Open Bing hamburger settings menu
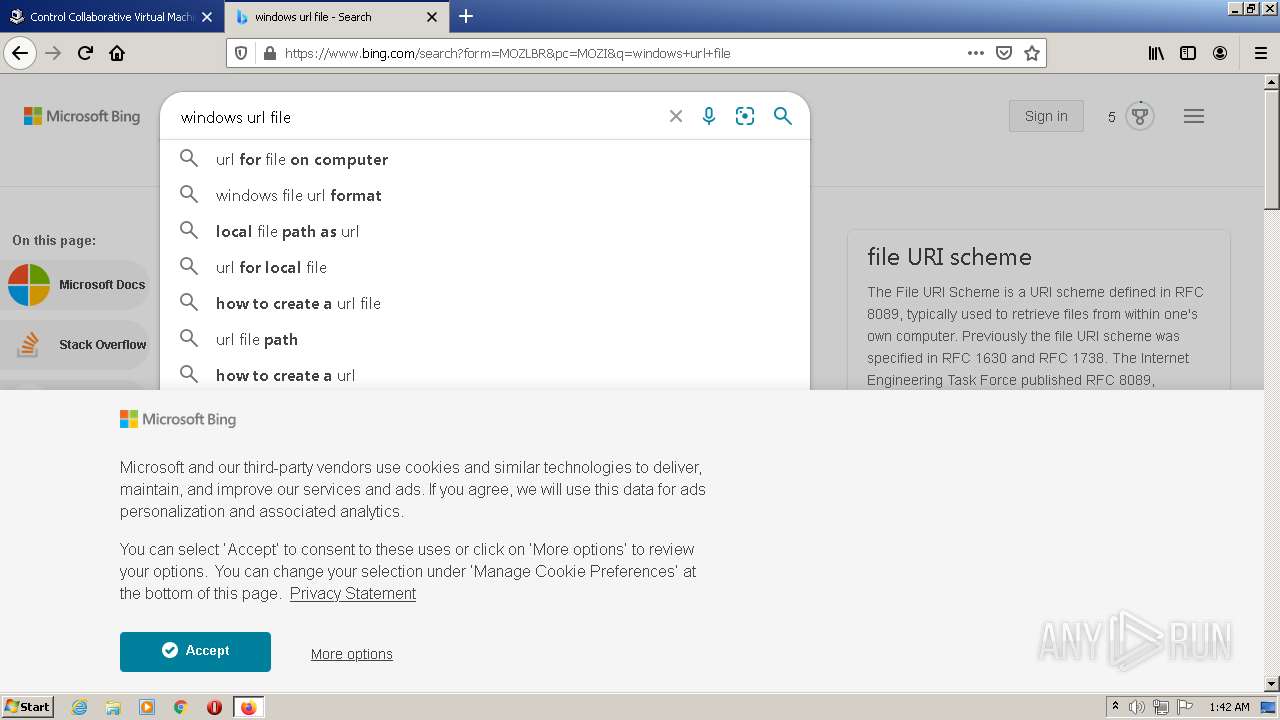The width and height of the screenshot is (1280, 720). (1194, 116)
